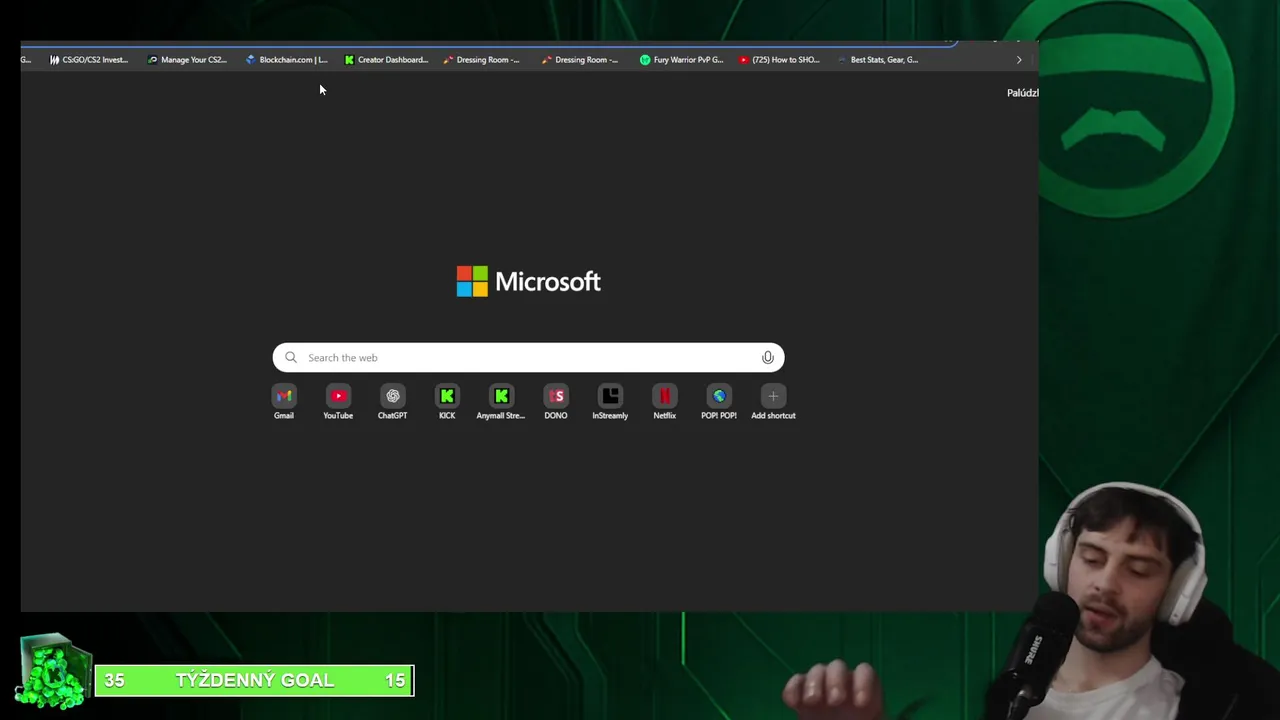Screen dimensions: 1280x720
Task: Open the YouTube shortcut tile
Action: 338,403
